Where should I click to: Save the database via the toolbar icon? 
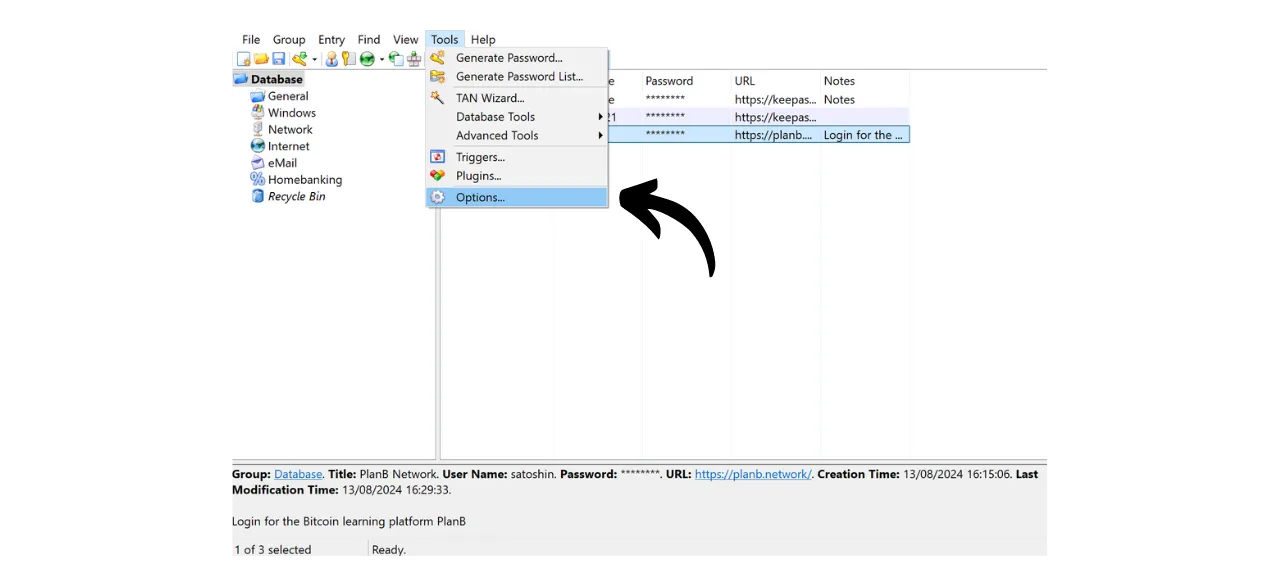[278, 59]
